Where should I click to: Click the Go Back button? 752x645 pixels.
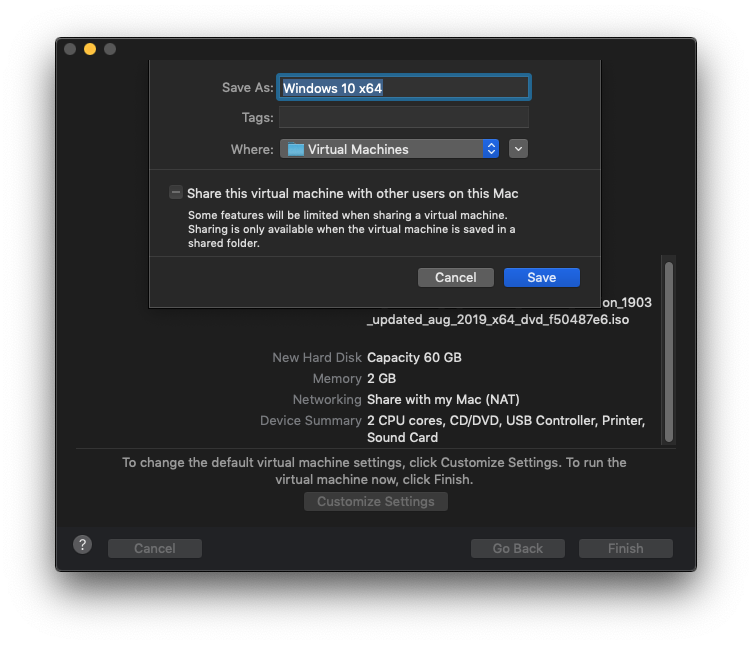[x=517, y=548]
